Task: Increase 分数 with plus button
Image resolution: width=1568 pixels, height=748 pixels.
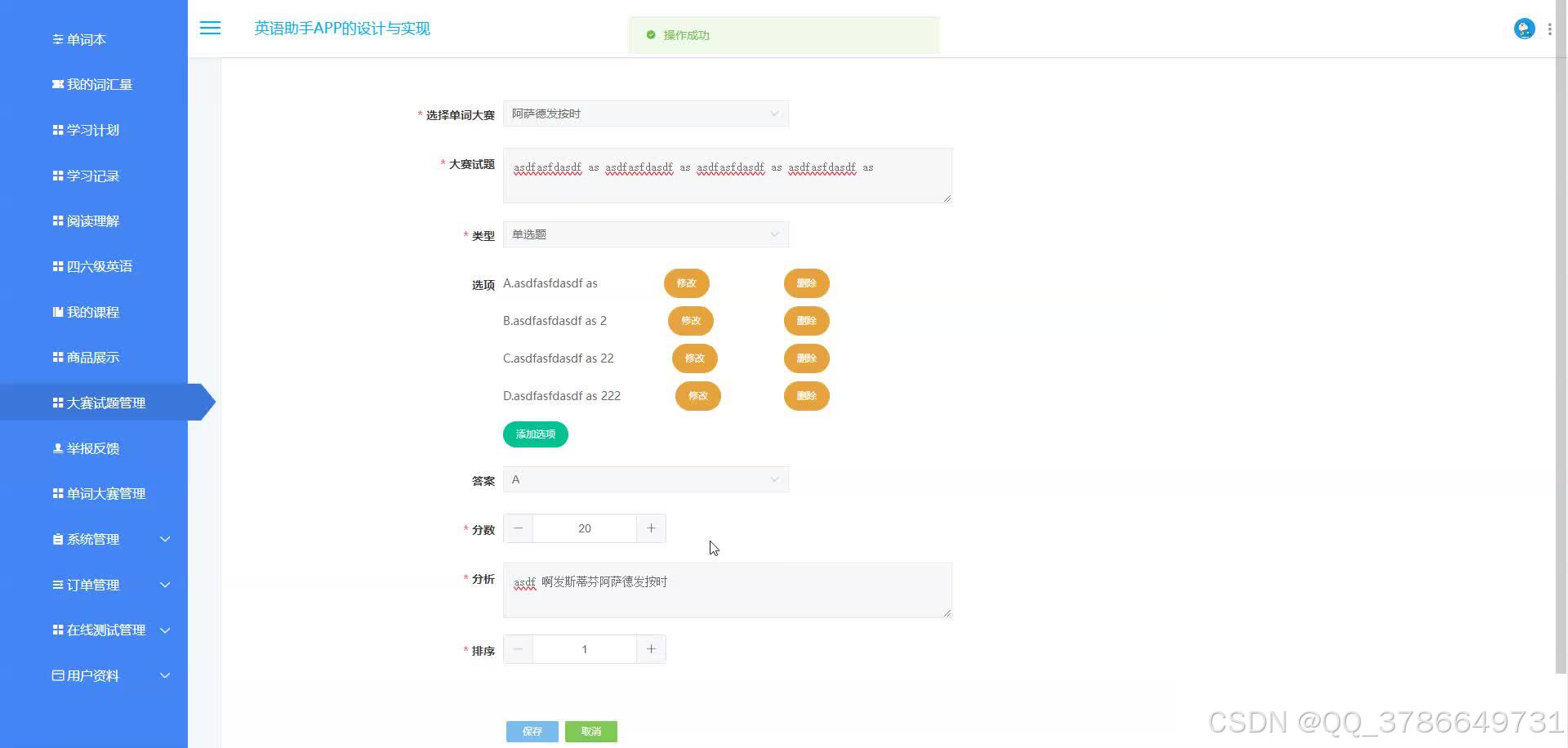Action: [651, 528]
